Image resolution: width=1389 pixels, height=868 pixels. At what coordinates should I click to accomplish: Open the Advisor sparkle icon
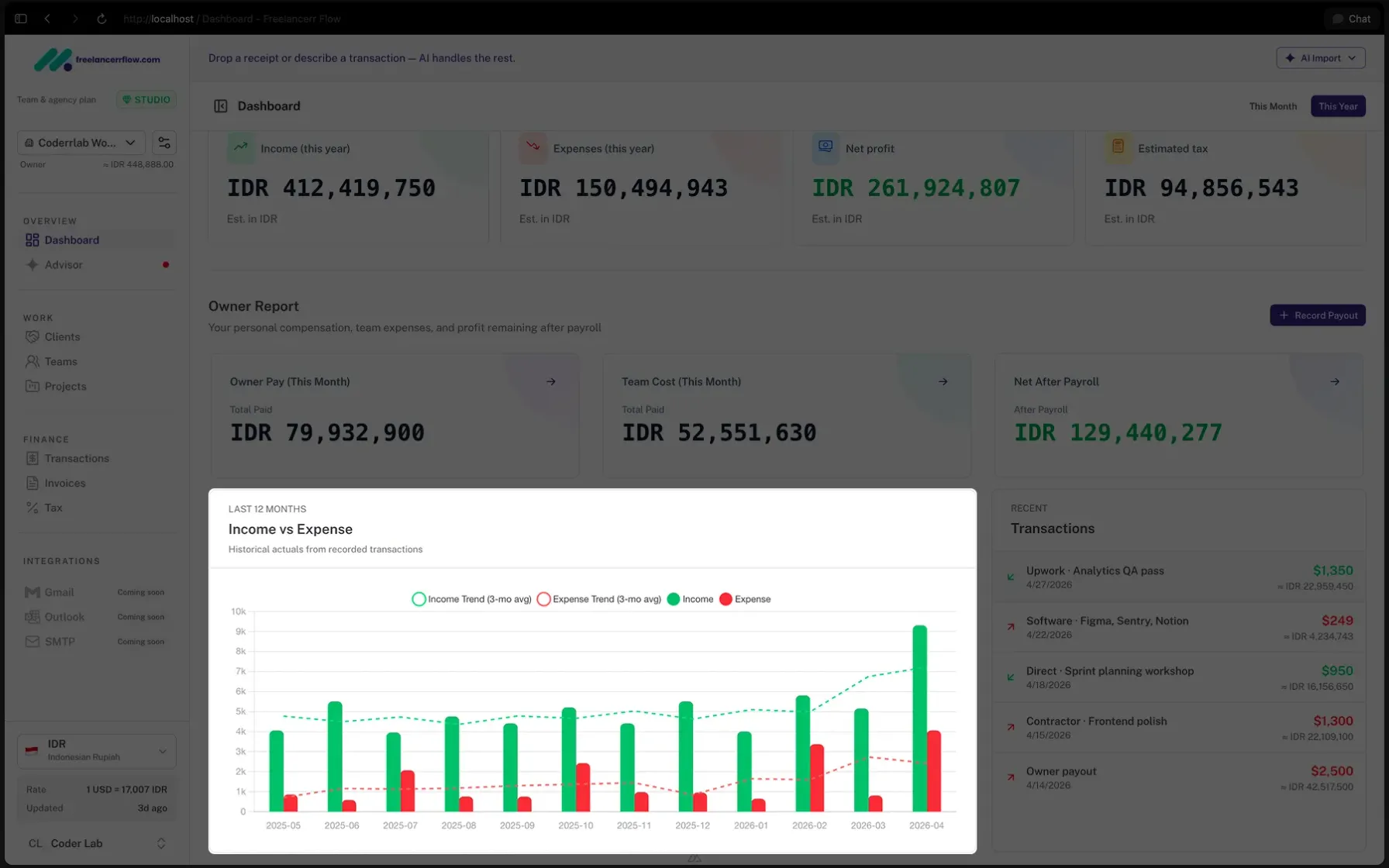[x=32, y=265]
